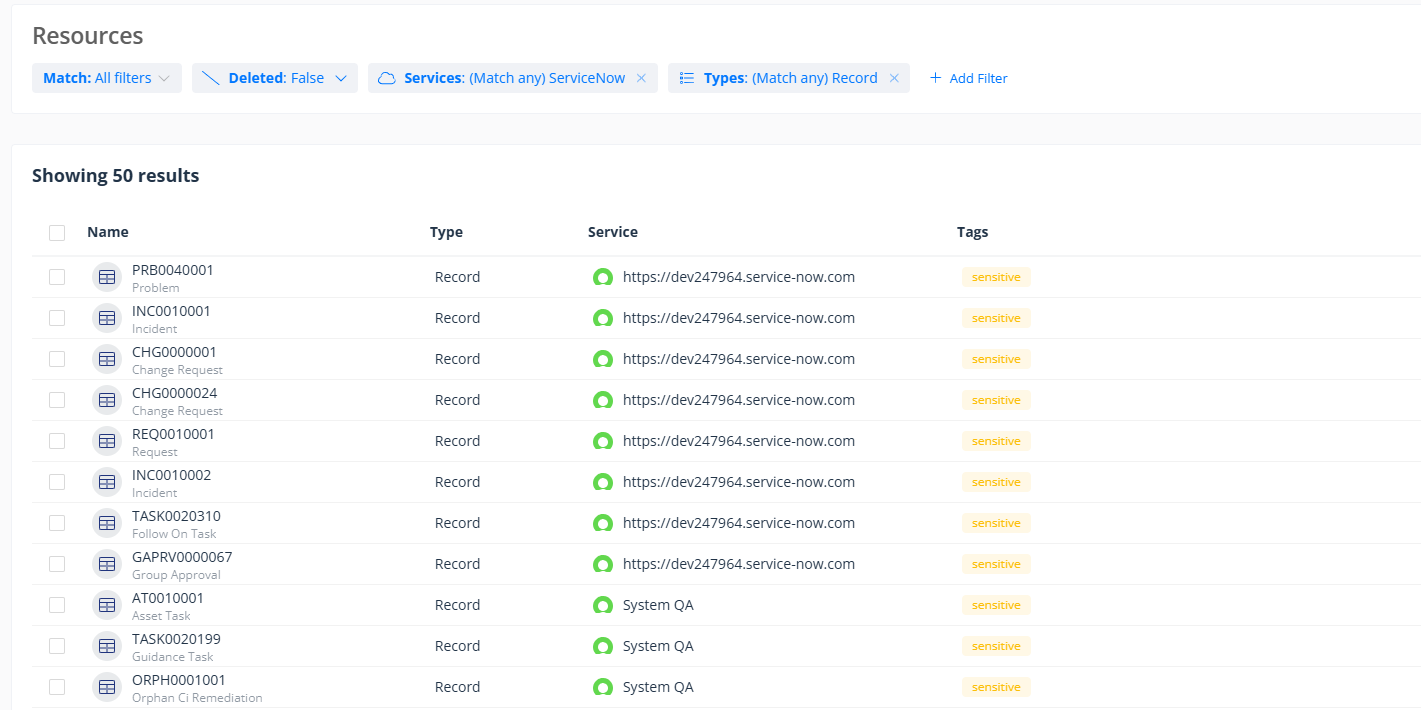
Task: Click green service icon in ORPH0001001 row
Action: [x=602, y=687]
